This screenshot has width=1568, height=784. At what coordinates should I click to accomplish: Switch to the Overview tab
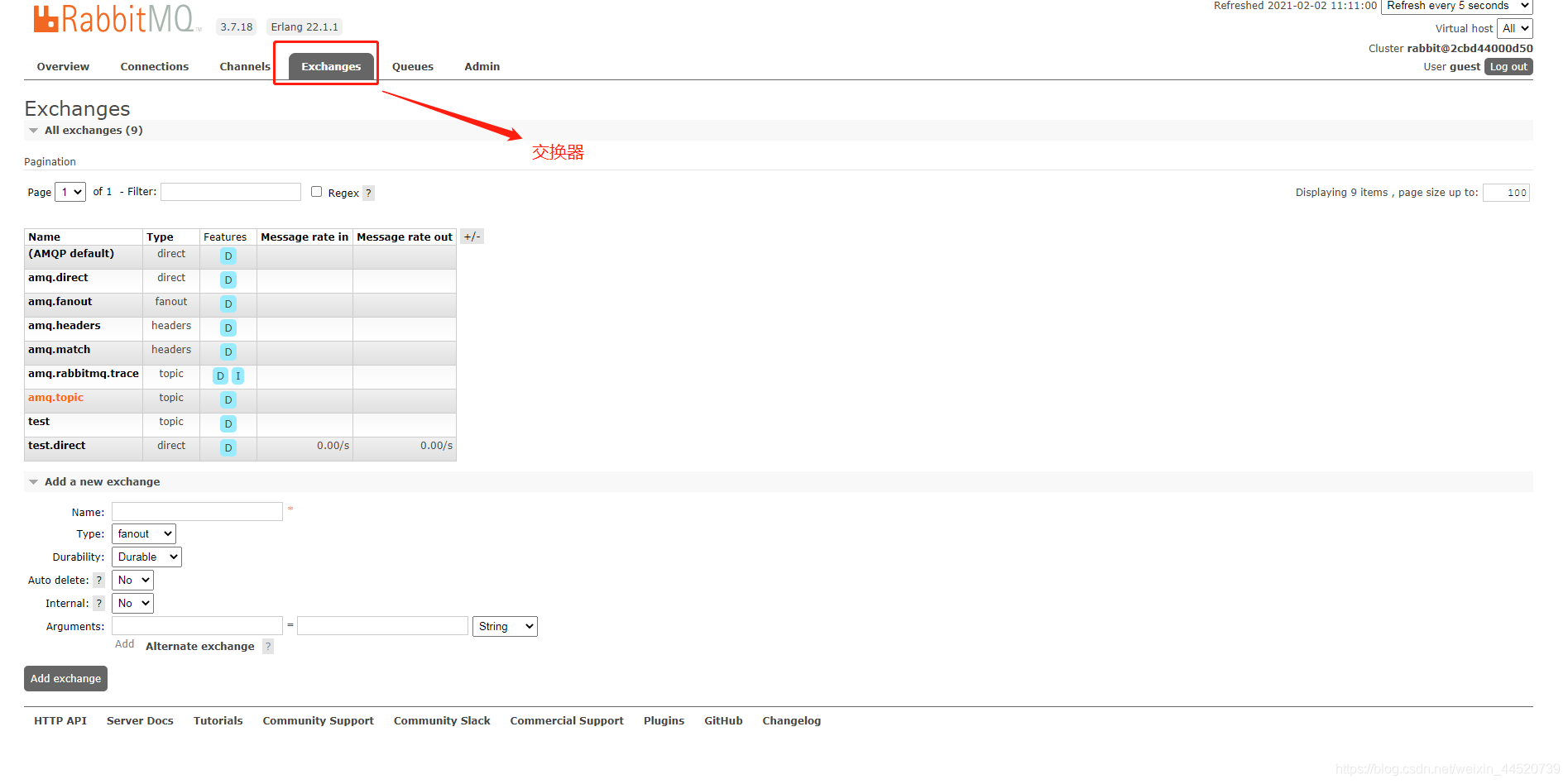[63, 66]
